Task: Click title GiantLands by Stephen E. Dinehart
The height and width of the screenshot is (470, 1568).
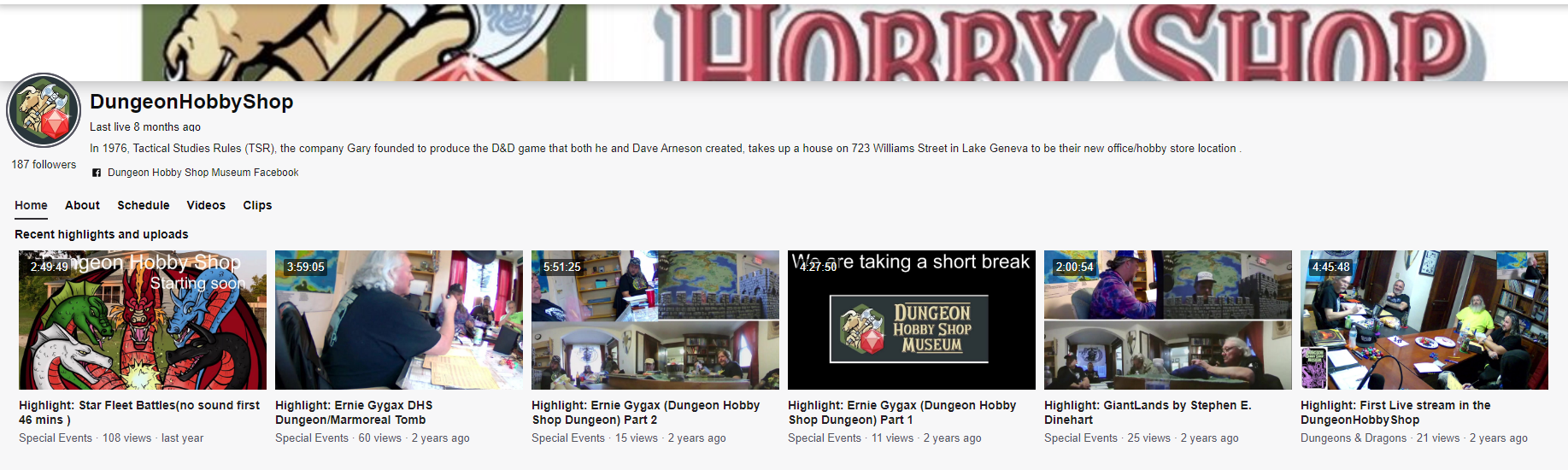Action: click(1148, 413)
